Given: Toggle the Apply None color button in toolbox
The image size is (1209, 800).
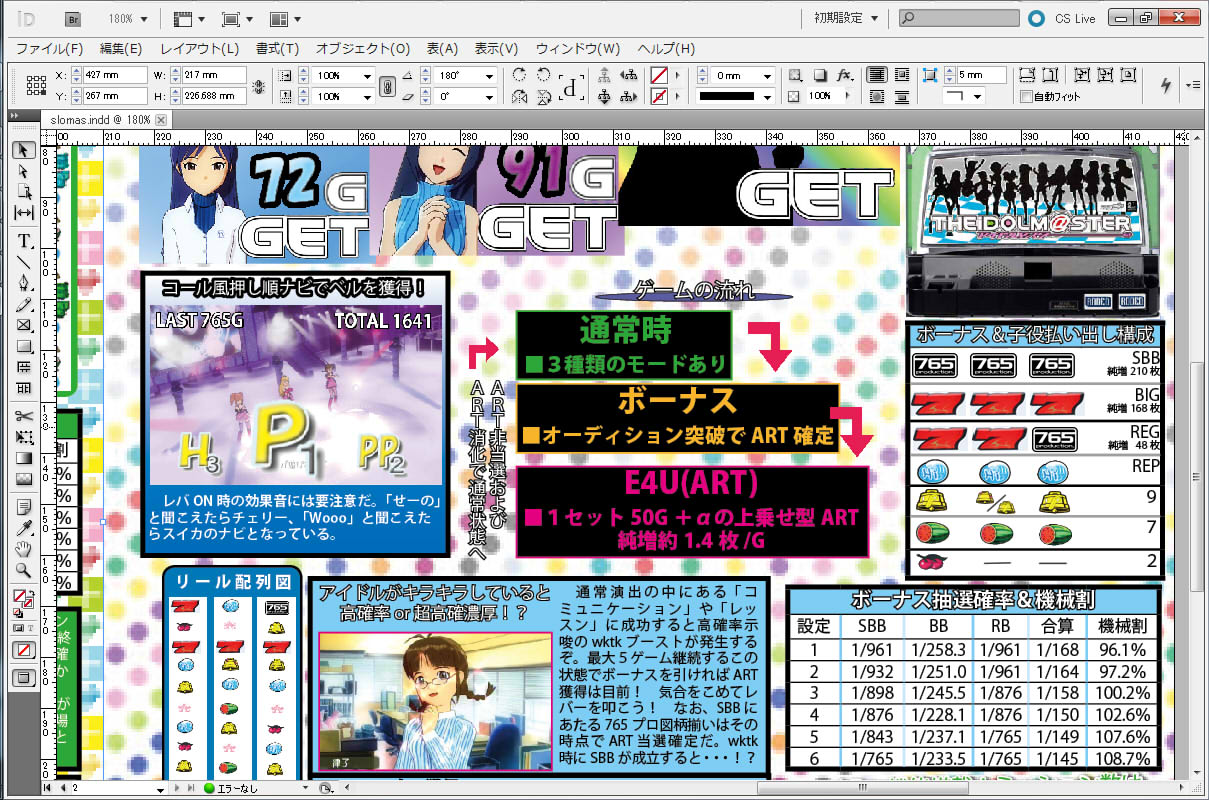Looking at the screenshot, I should (24, 650).
